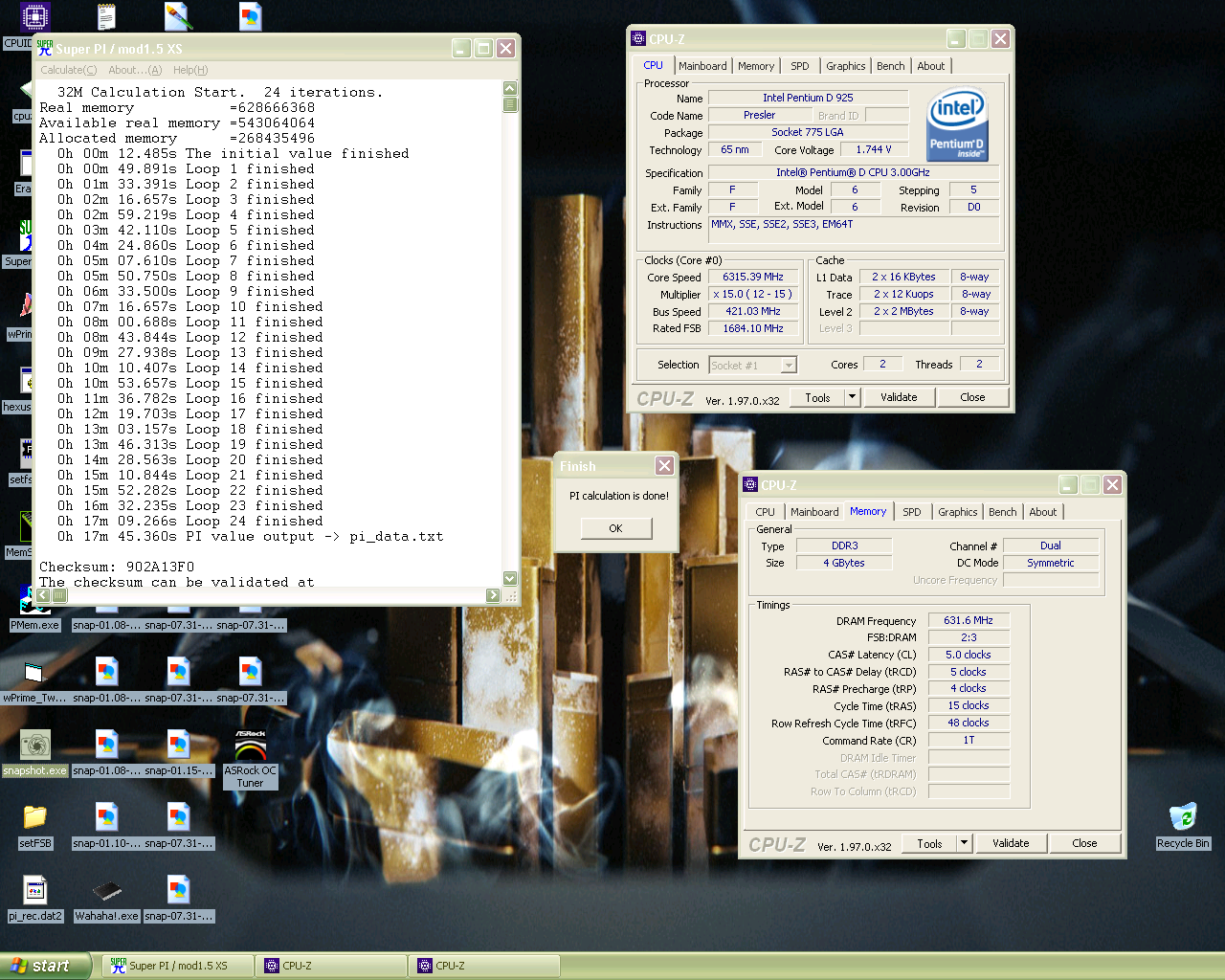Click OK in the Finish dialog
Image resolution: width=1225 pixels, height=980 pixels.
pyautogui.click(x=616, y=528)
